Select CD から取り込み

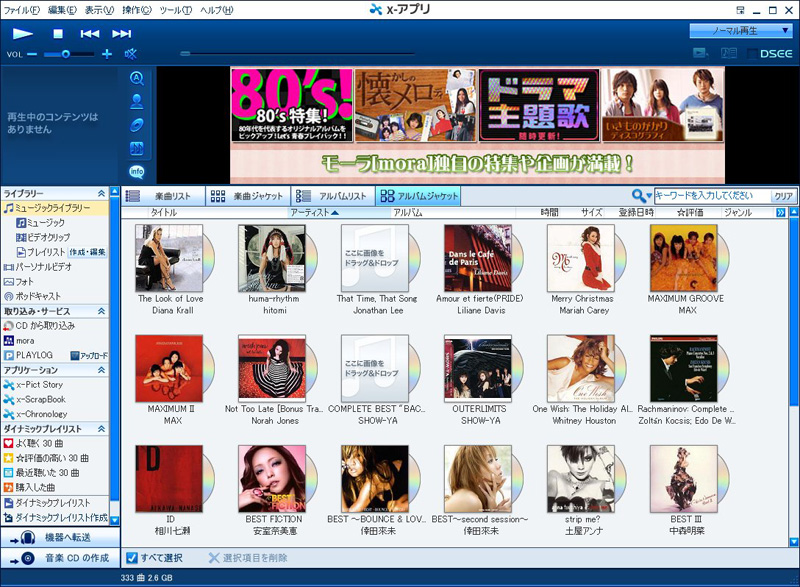(39, 325)
